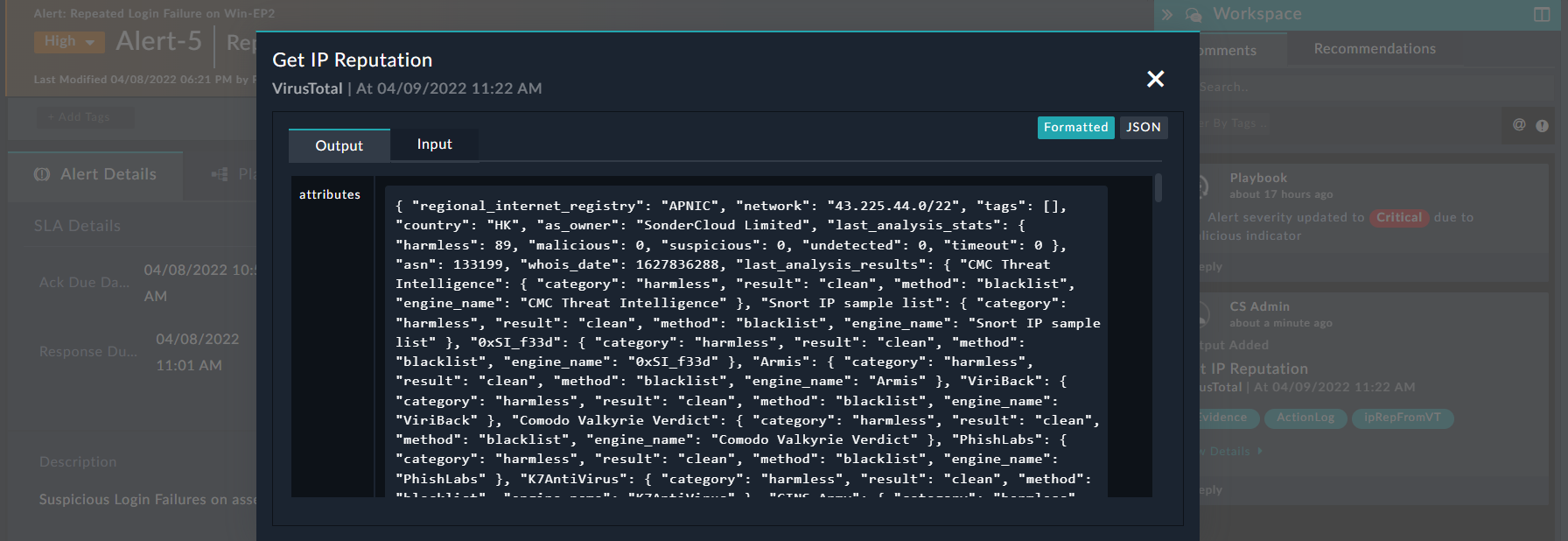Click the ActionLog tag
The image size is (1568, 541).
tap(1305, 418)
